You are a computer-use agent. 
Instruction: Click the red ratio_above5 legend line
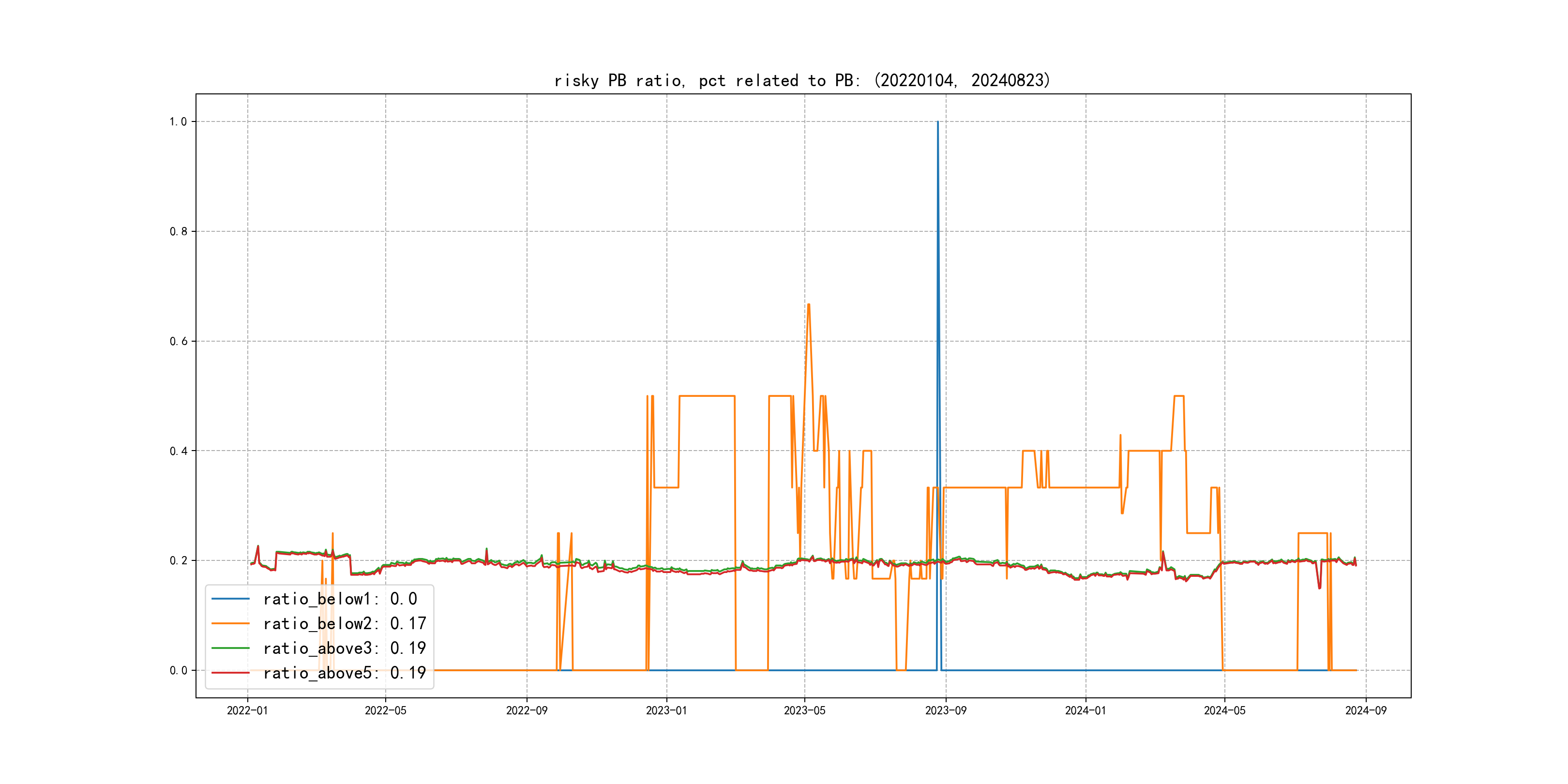(230, 673)
